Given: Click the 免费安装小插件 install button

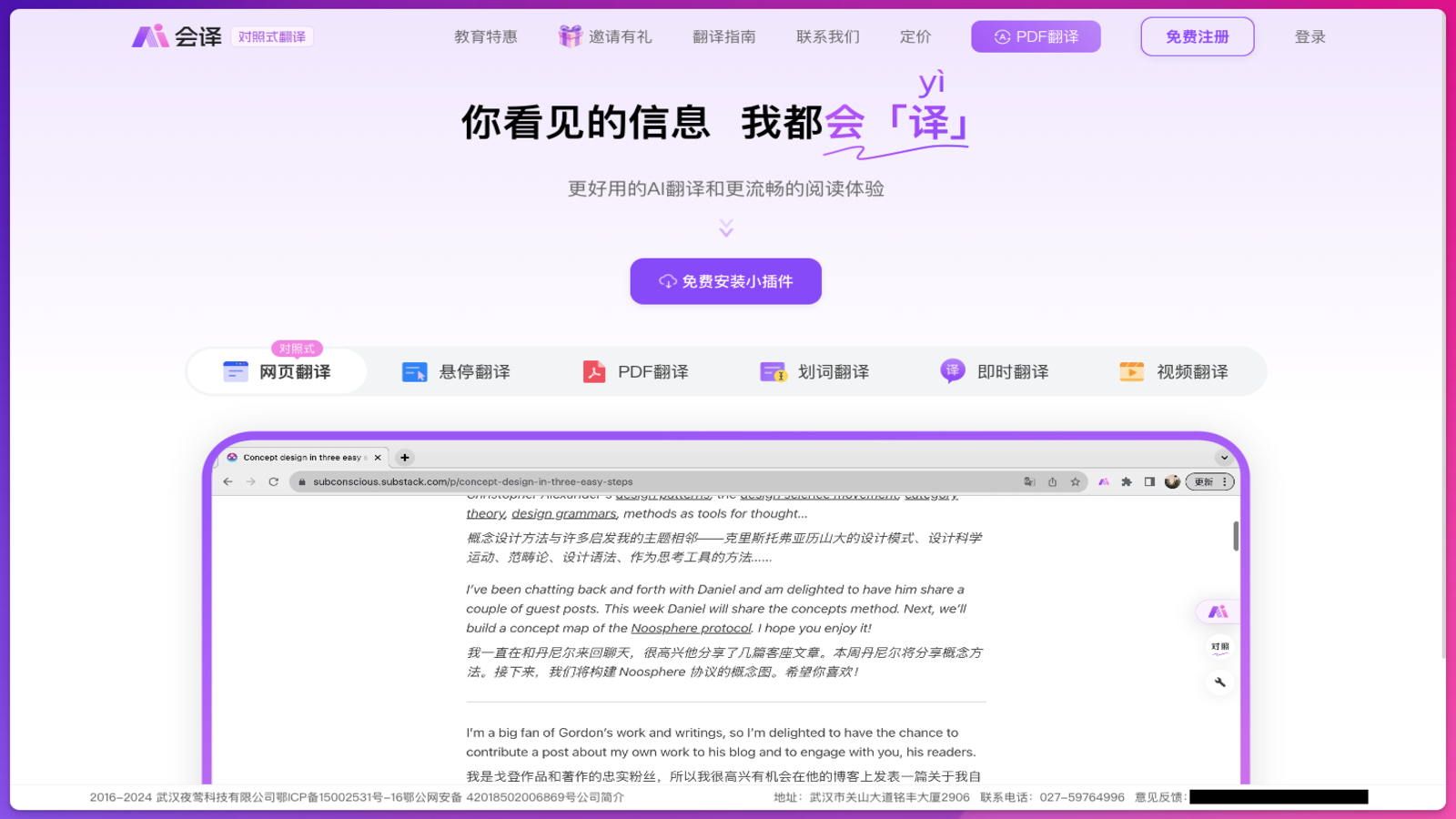Looking at the screenshot, I should (x=725, y=281).
